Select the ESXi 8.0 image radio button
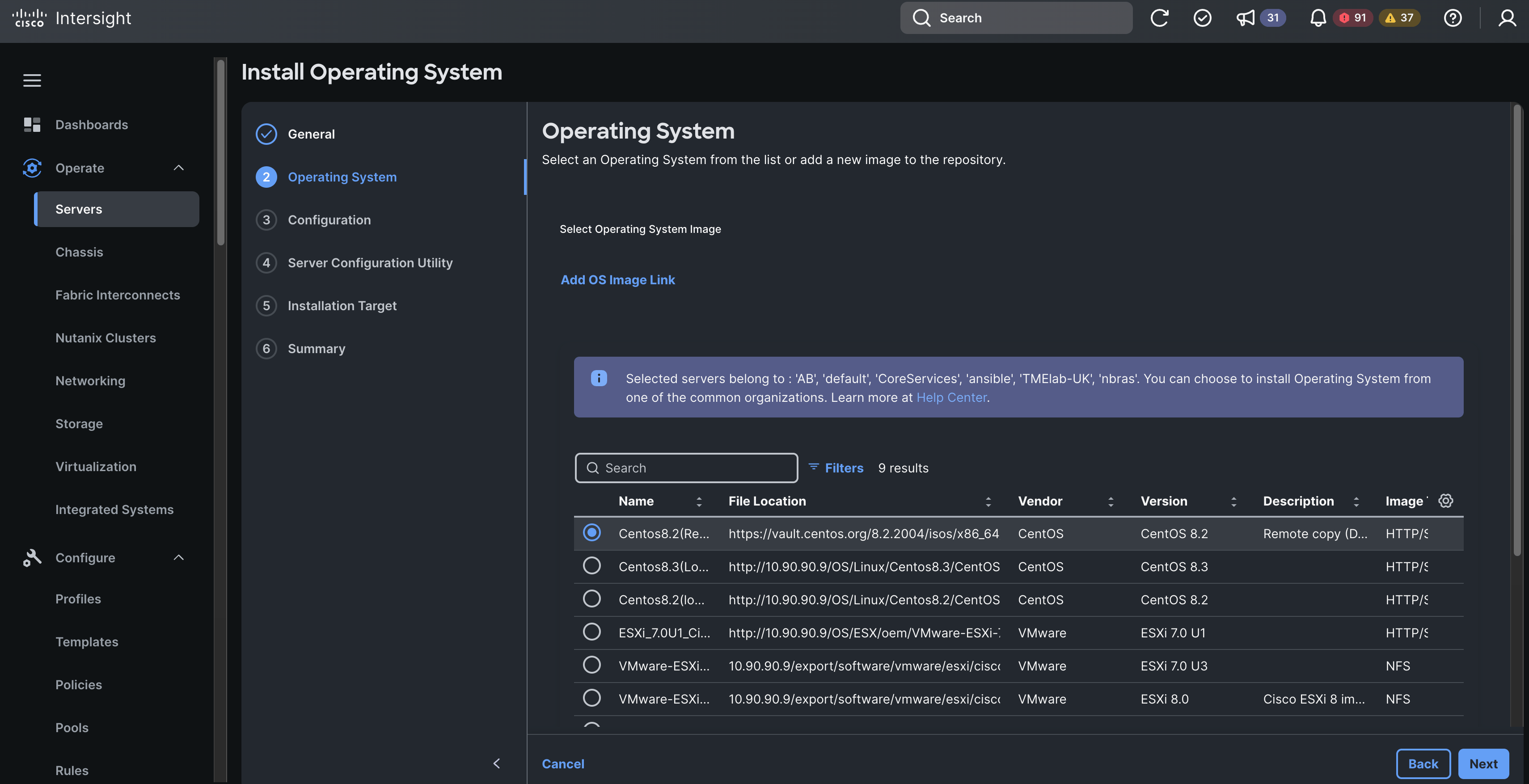 591,699
